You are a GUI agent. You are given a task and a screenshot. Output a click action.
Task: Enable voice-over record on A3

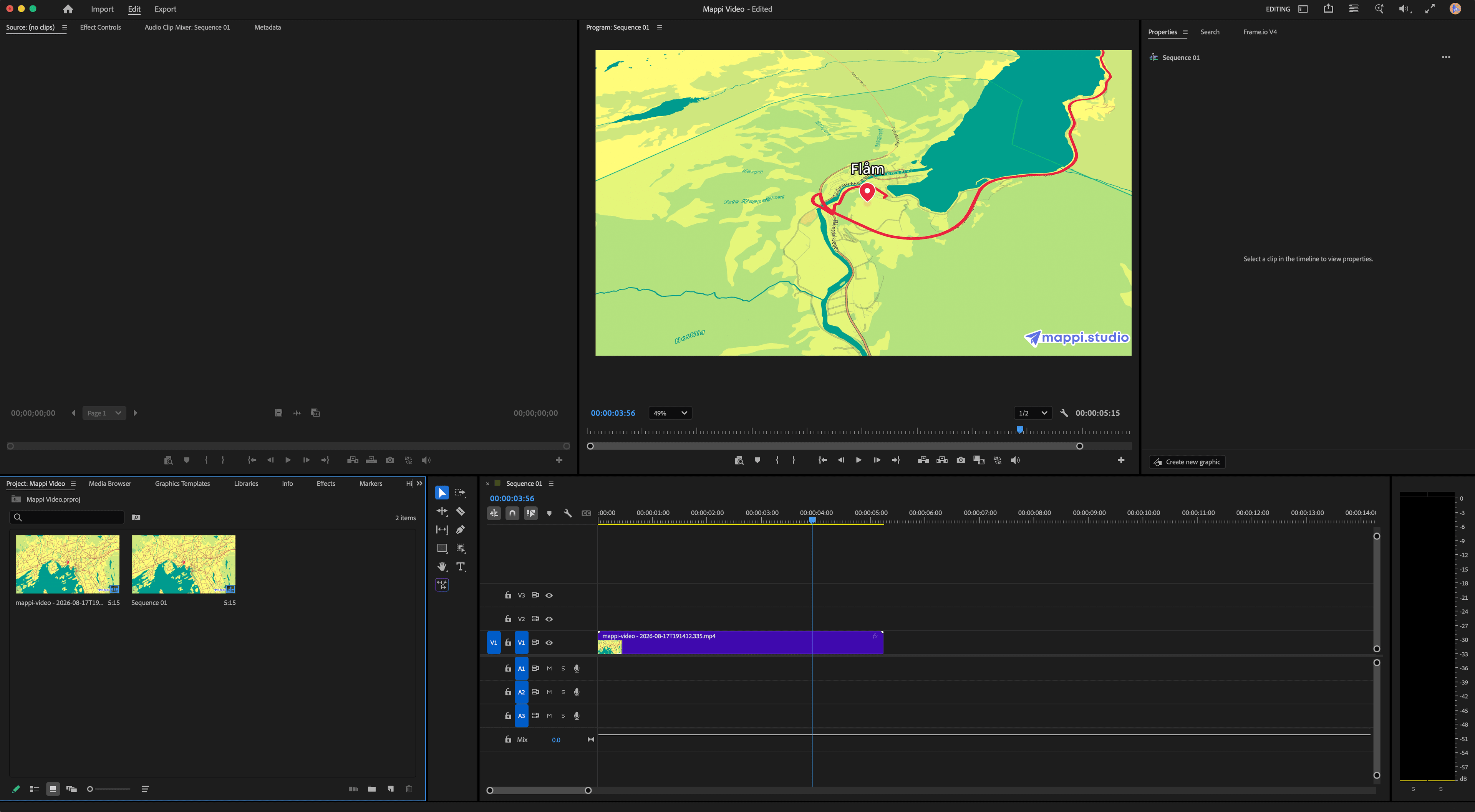click(577, 716)
